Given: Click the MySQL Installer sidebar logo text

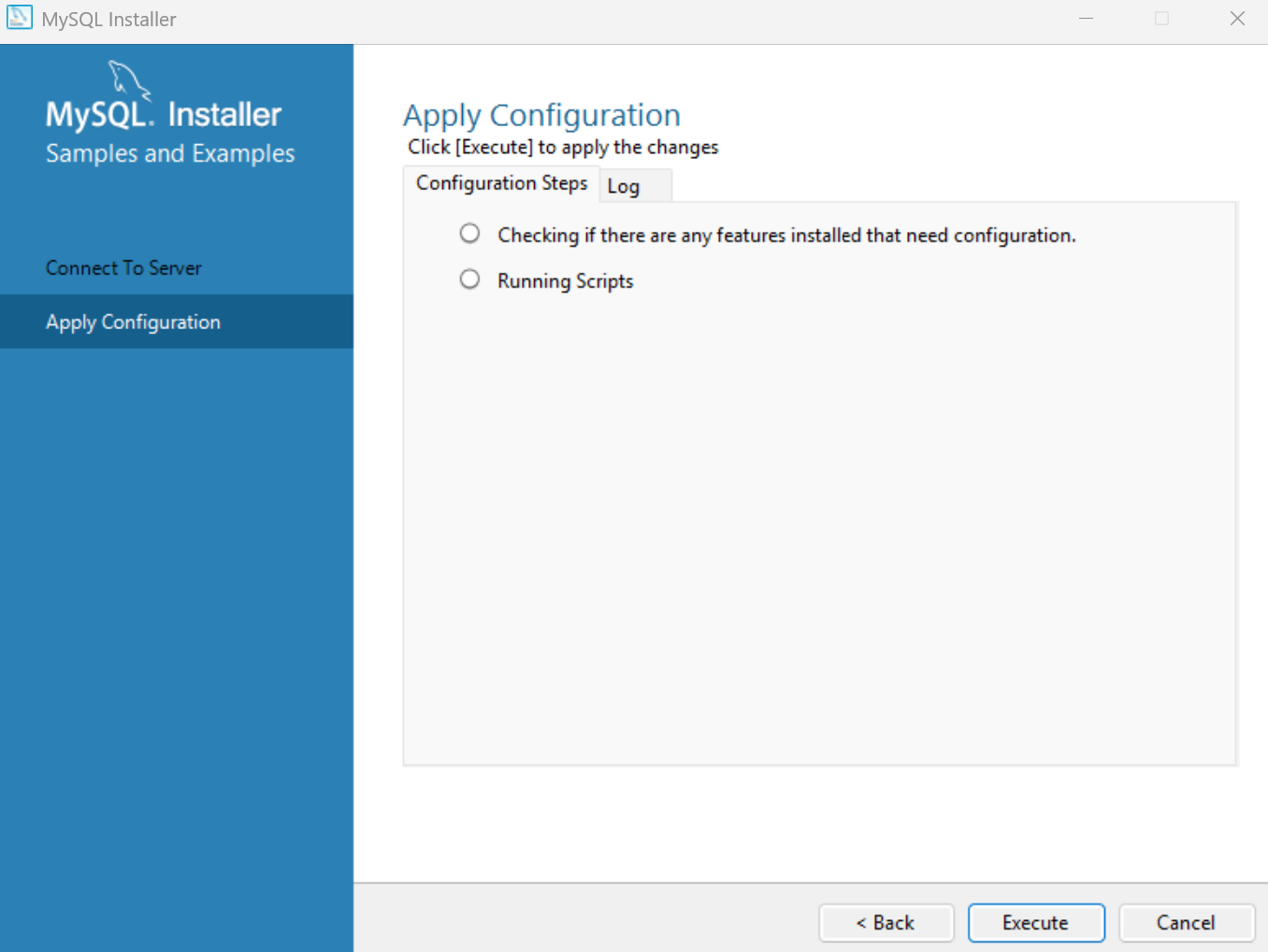Looking at the screenshot, I should tap(164, 115).
